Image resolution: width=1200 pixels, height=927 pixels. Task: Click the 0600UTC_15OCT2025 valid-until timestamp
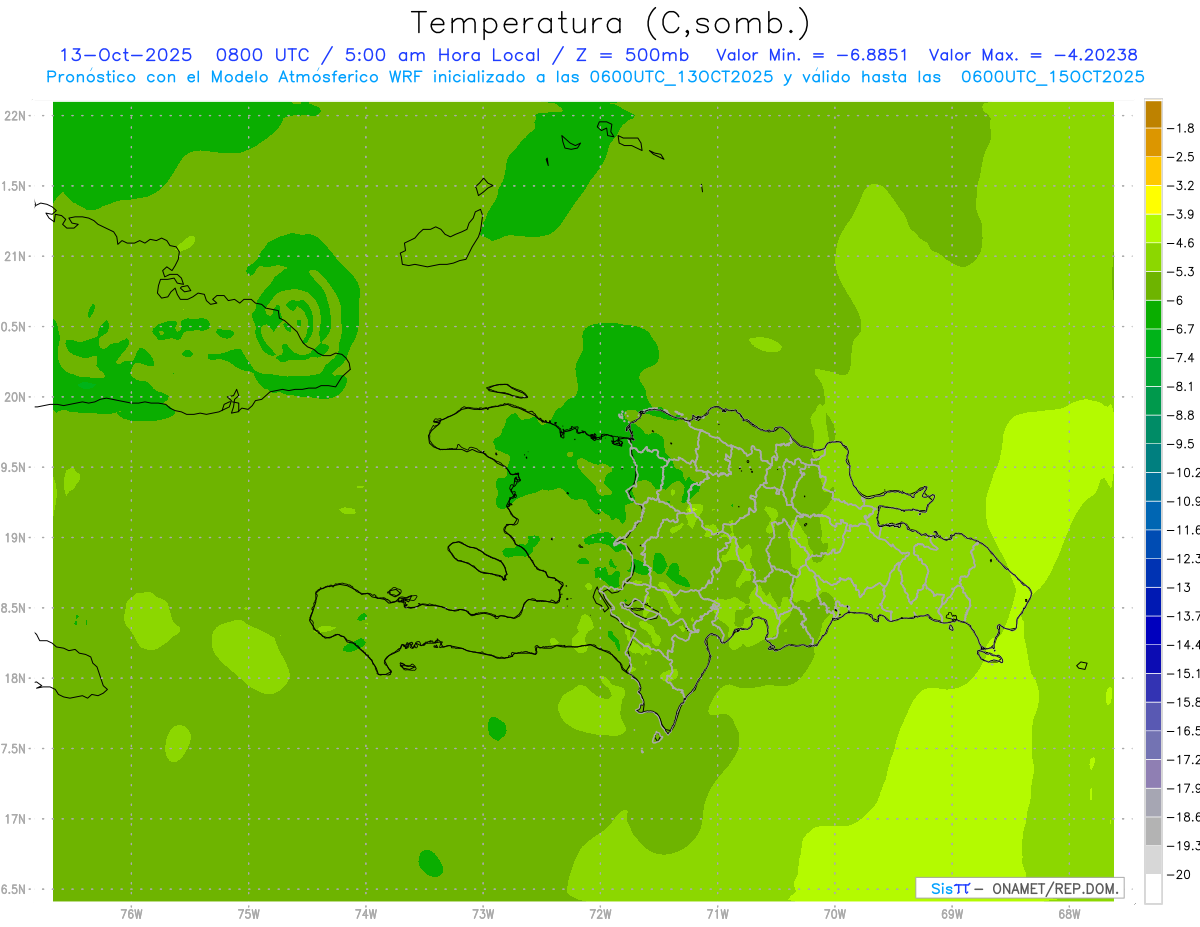(1052, 77)
